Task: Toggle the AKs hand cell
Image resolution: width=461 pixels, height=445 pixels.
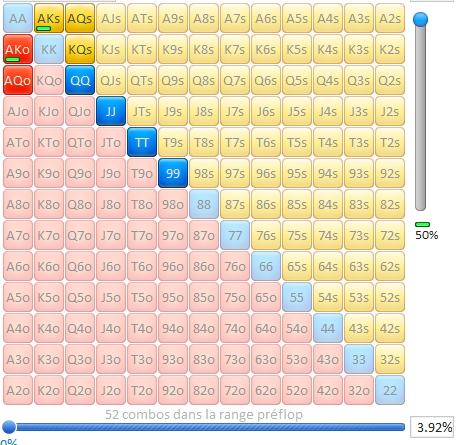Action: (x=49, y=18)
